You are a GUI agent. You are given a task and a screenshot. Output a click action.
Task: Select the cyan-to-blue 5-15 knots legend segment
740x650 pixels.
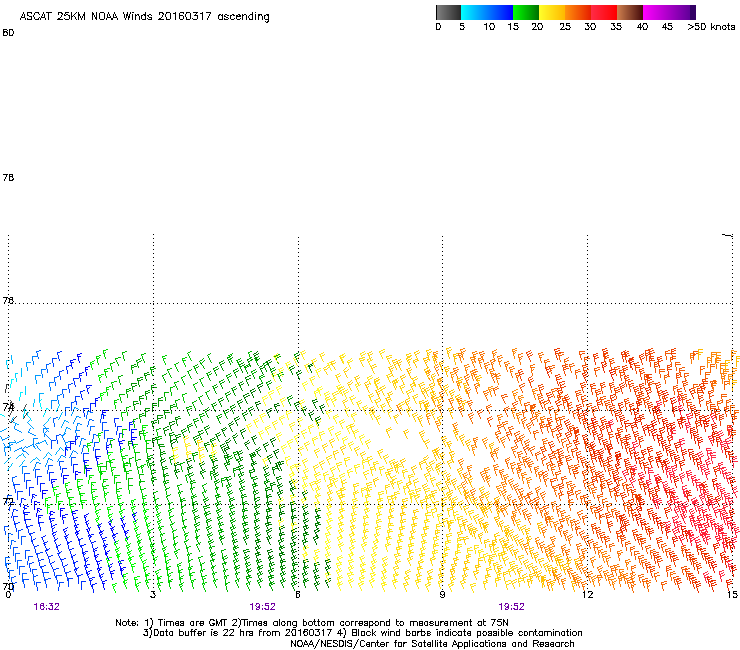[487, 12]
